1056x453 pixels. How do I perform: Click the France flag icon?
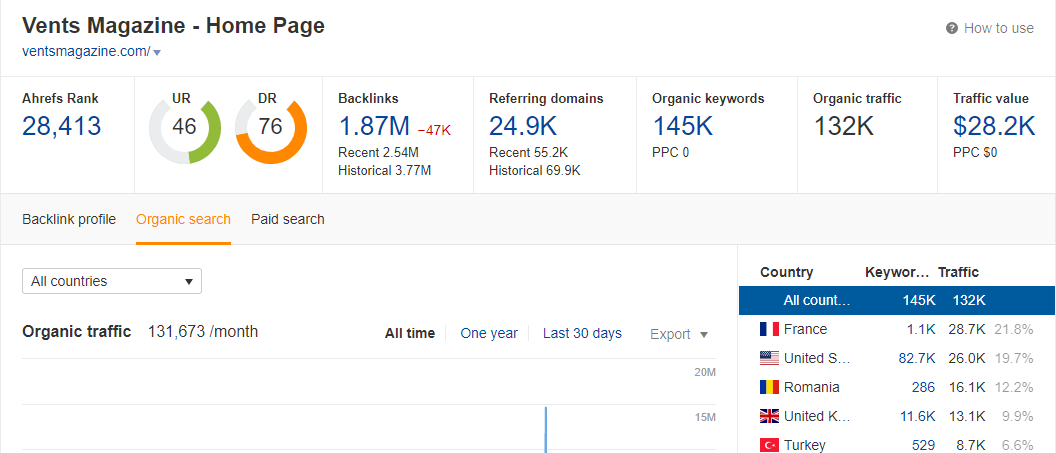coord(769,329)
